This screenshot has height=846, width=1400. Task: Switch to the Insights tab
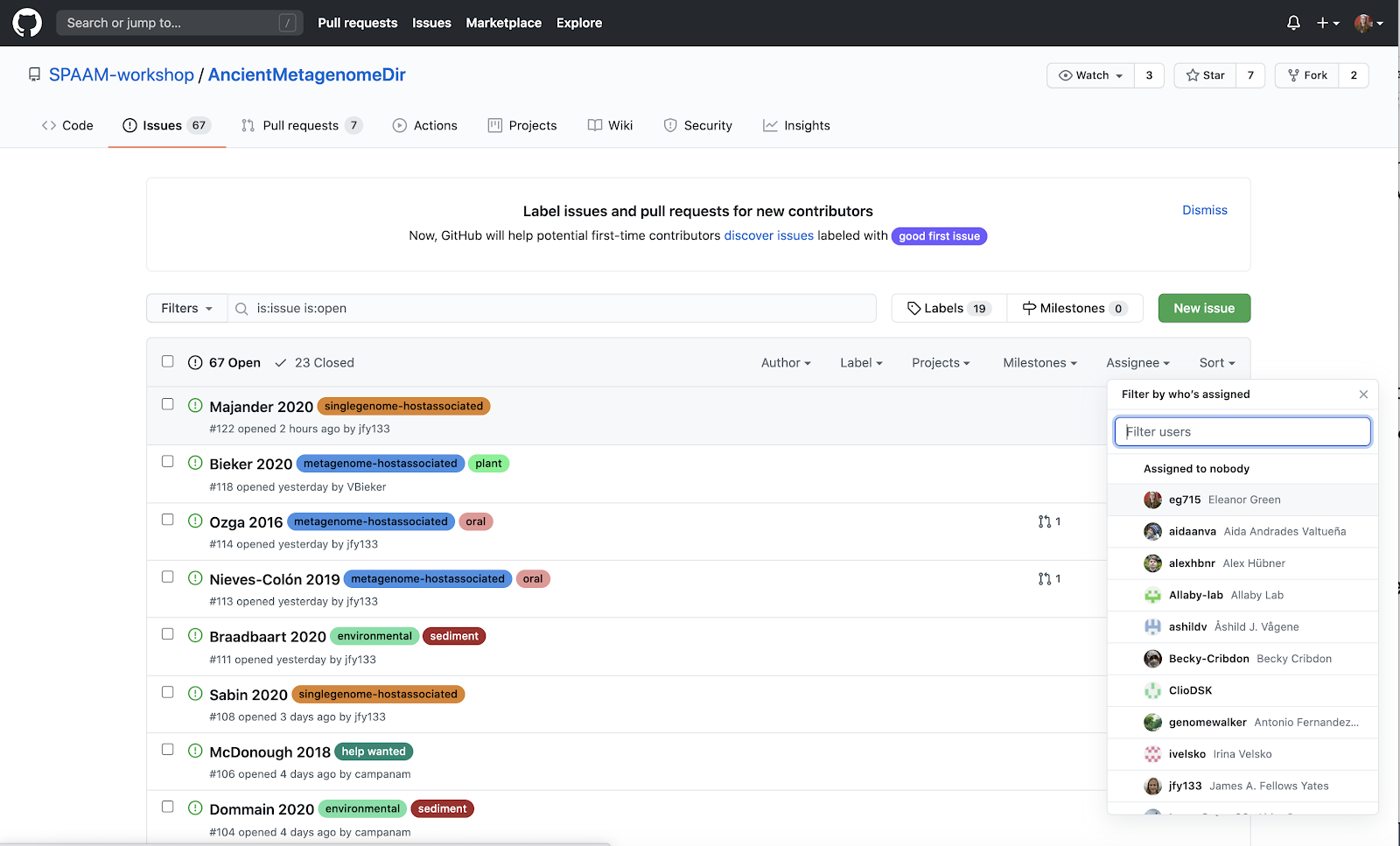[x=796, y=126]
